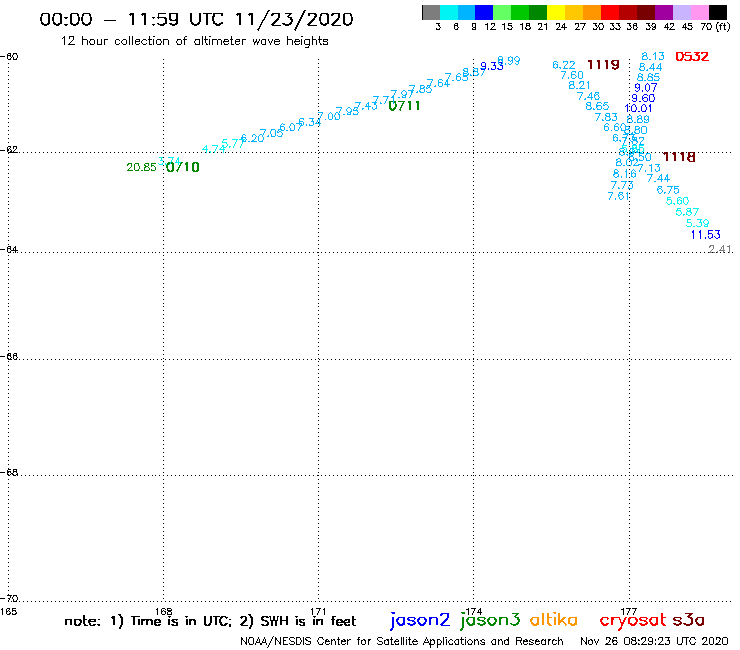This screenshot has height=650, width=740.
Task: Click the gray swatch in the color legend
Action: [x=431, y=12]
